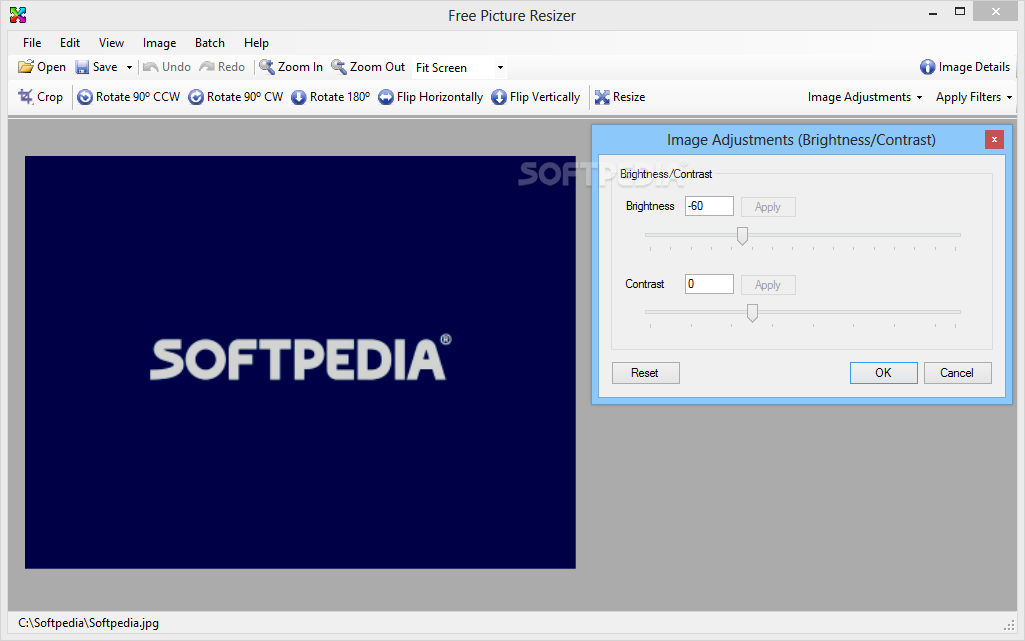
Task: Click the Brightness value field
Action: coord(709,206)
